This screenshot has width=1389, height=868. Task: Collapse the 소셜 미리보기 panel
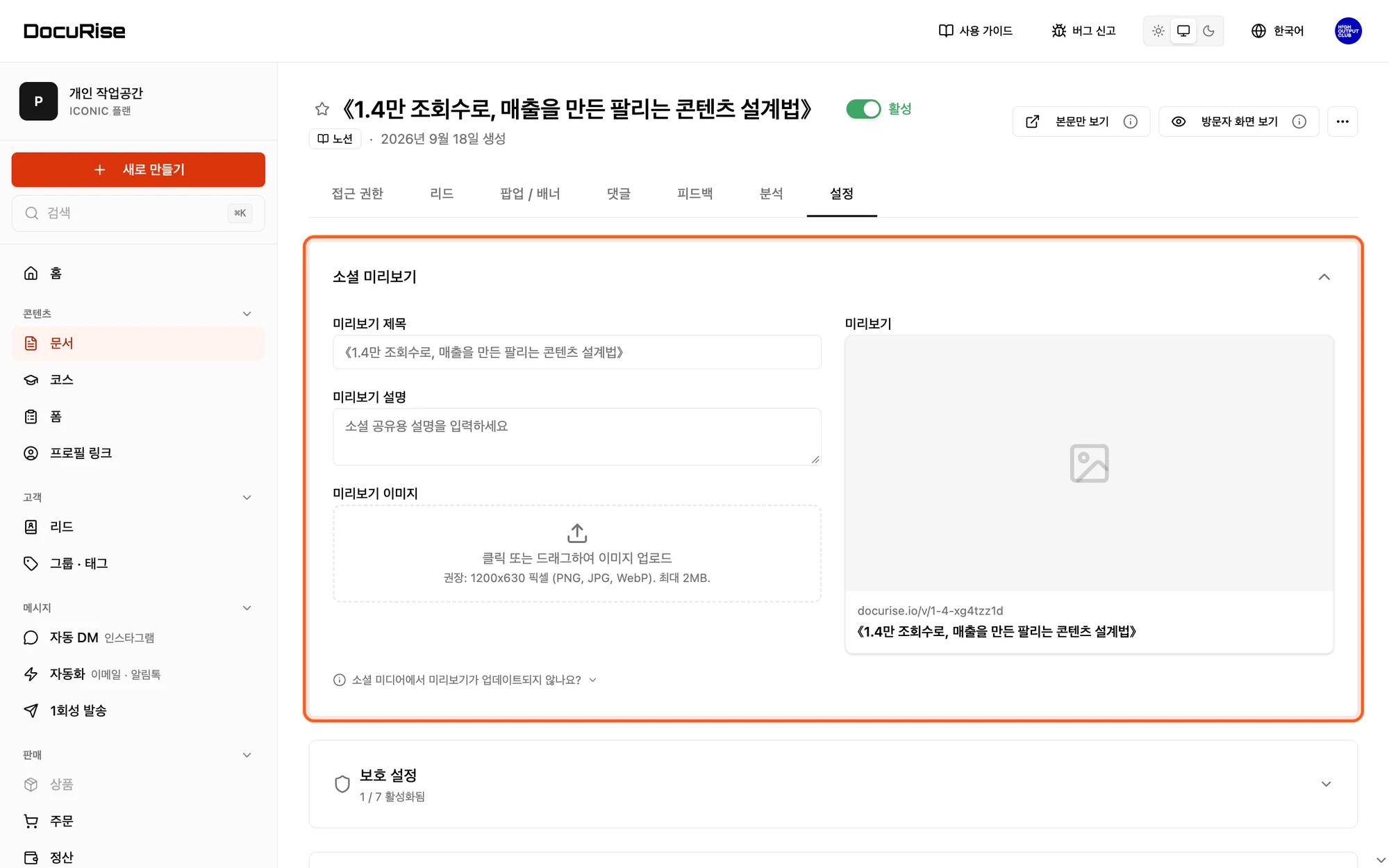1324,277
